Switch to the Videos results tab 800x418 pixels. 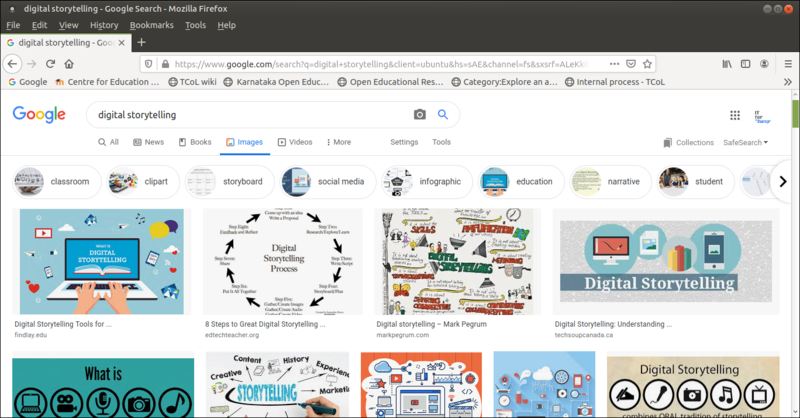[295, 142]
